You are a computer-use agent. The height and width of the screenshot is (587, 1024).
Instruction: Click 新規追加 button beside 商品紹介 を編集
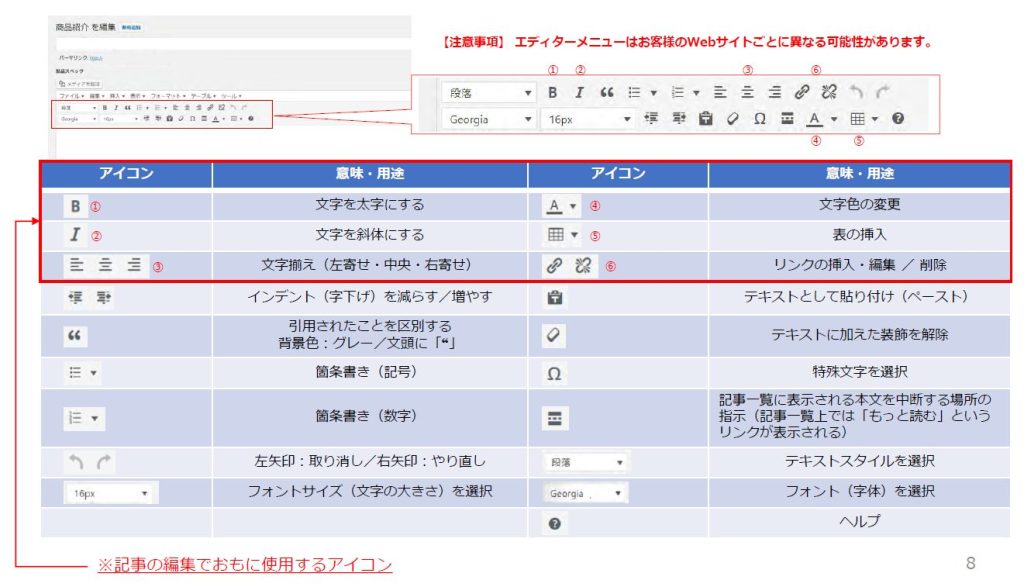[131, 27]
